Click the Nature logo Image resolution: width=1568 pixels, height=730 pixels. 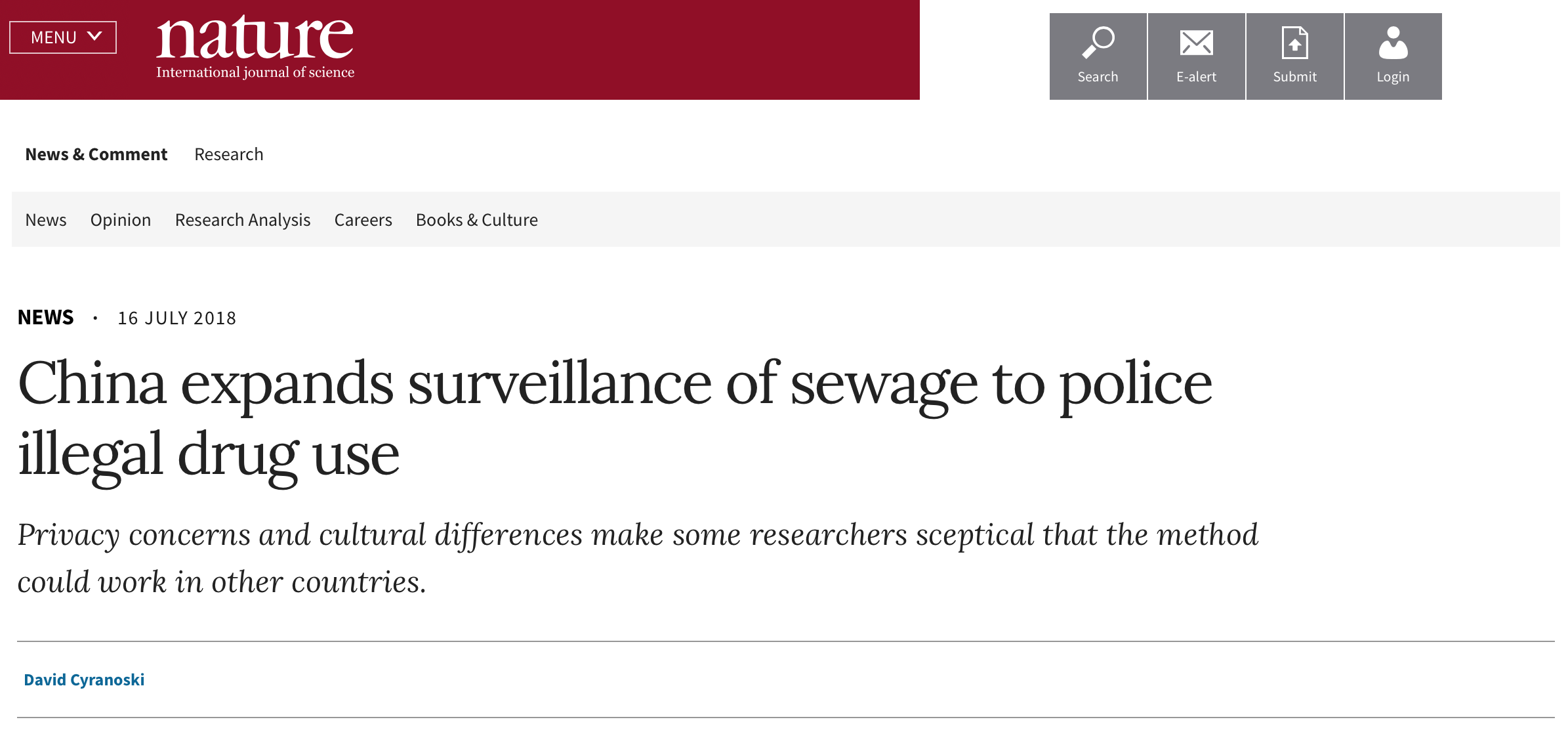point(255,38)
